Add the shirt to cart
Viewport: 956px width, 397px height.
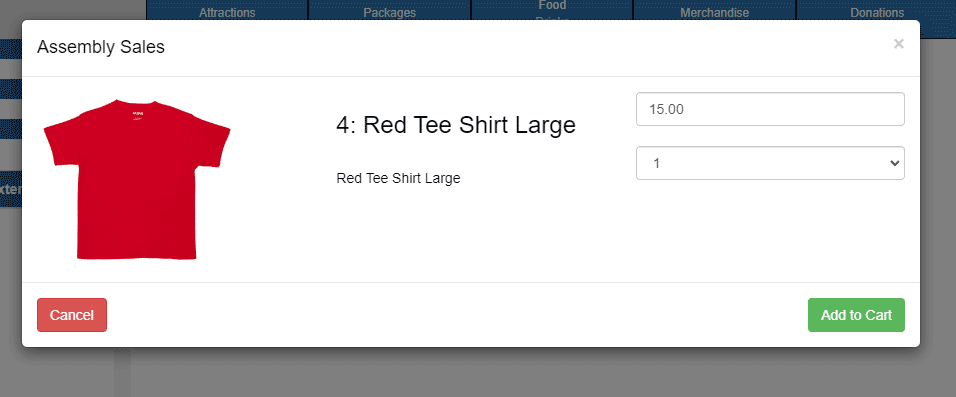pos(856,315)
